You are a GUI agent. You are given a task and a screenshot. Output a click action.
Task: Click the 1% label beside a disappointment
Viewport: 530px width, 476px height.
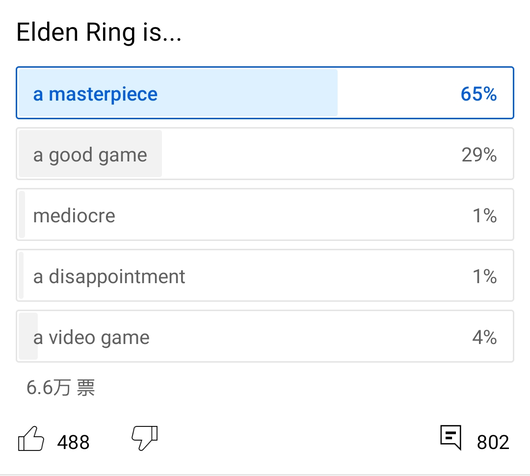tap(485, 277)
